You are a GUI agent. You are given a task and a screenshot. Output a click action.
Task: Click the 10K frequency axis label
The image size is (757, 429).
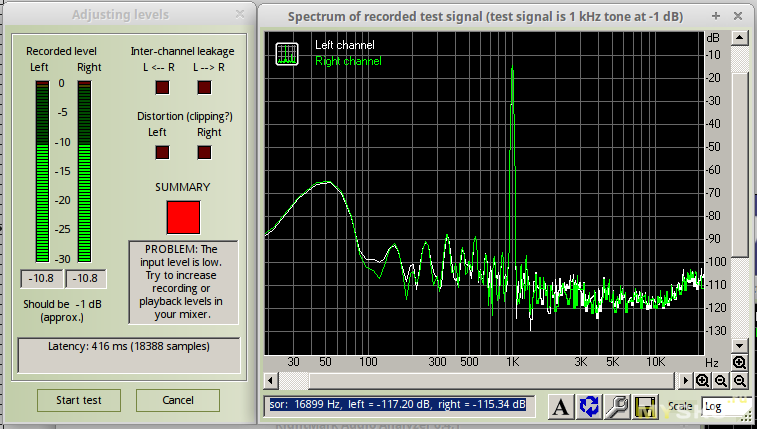pyautogui.click(x=656, y=361)
